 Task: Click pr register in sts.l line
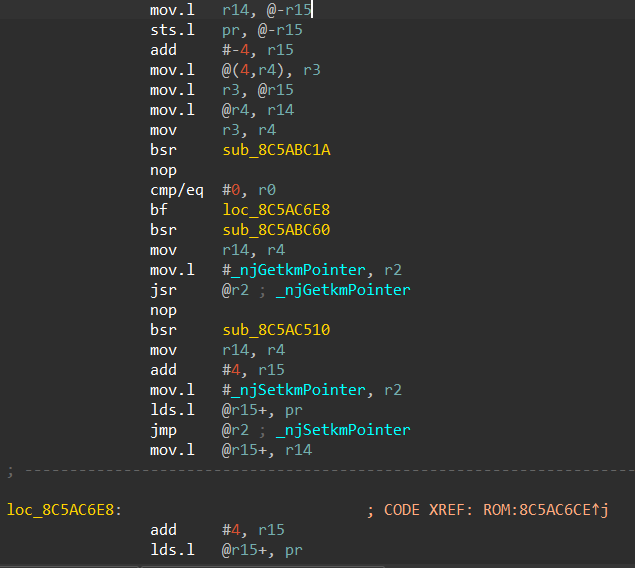click(231, 30)
